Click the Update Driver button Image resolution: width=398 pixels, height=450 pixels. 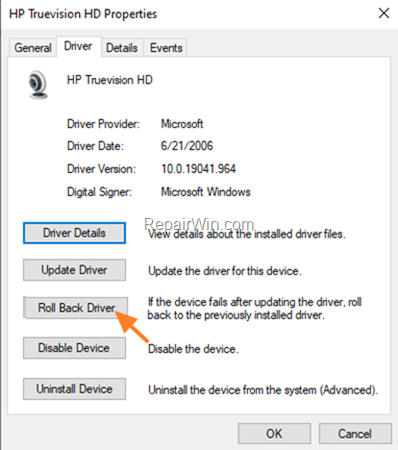click(74, 270)
